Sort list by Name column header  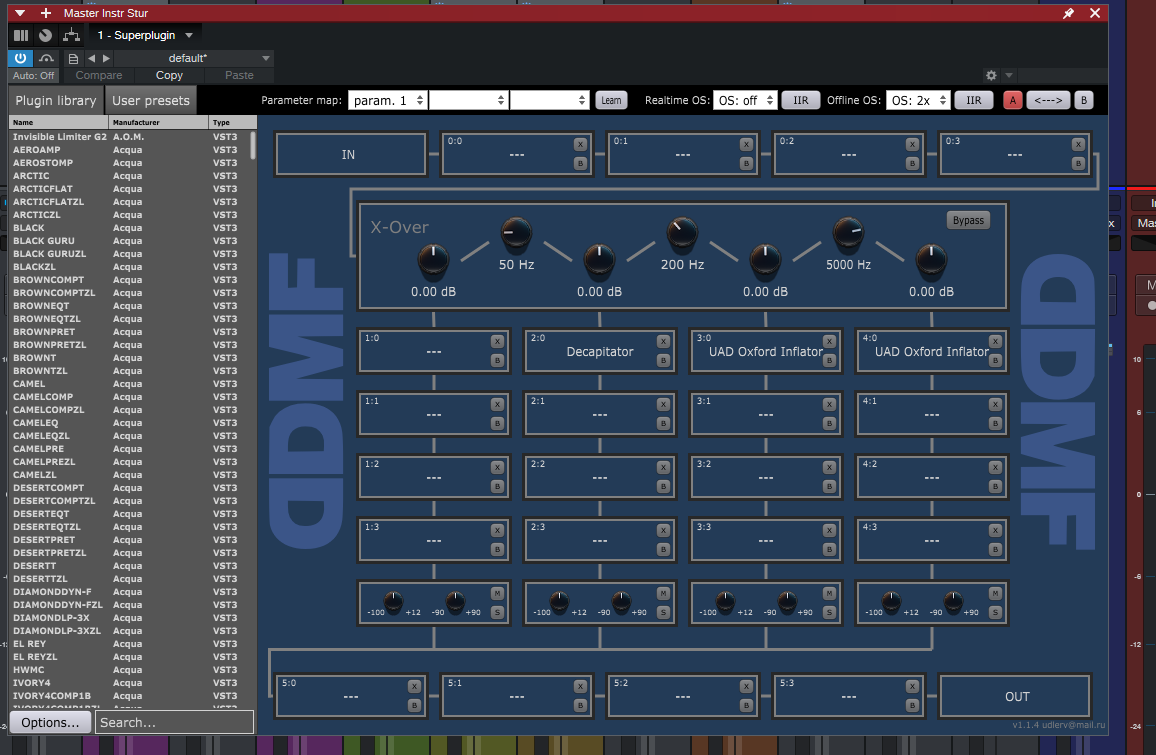coord(59,122)
